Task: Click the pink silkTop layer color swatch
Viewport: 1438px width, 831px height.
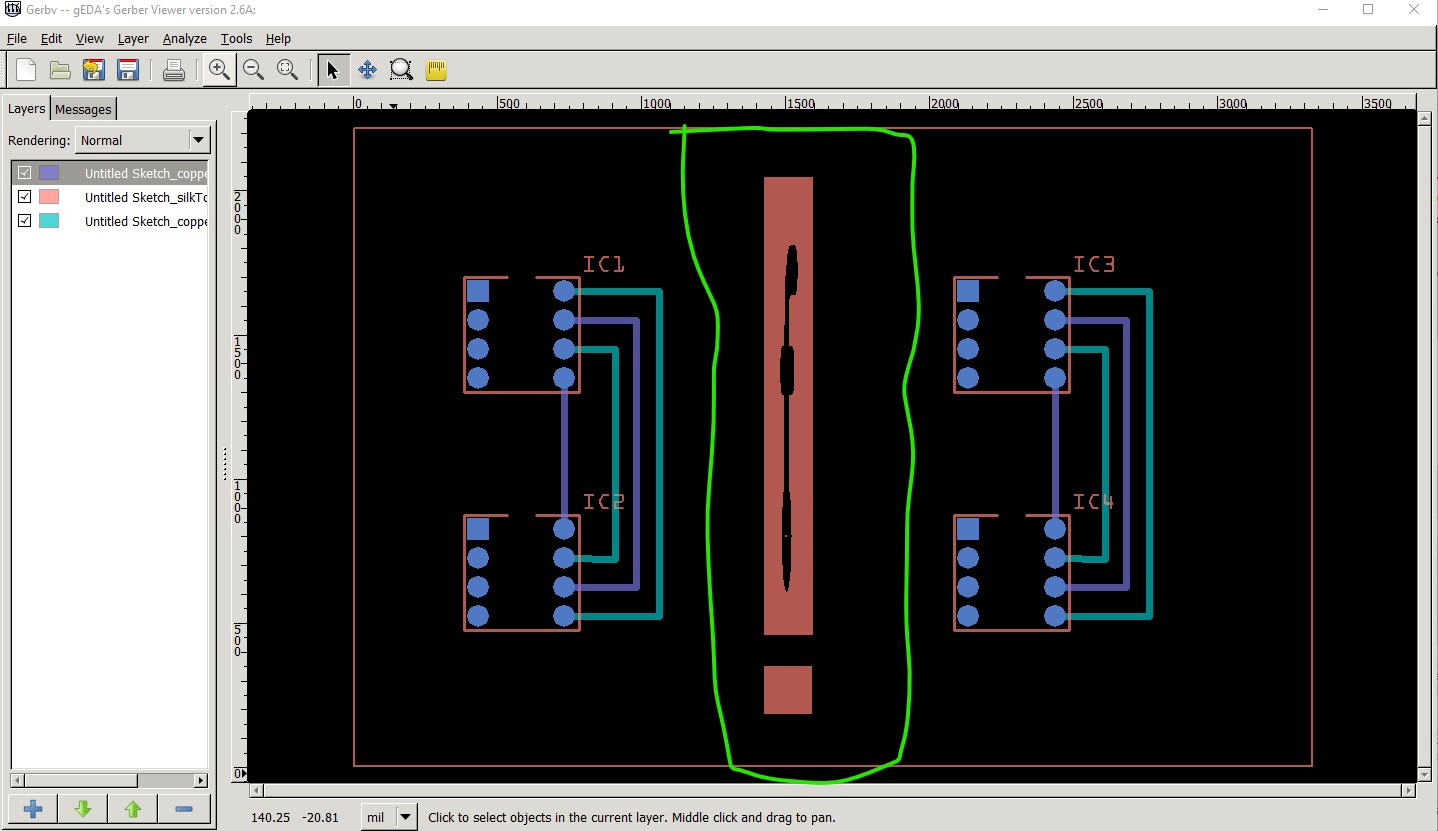Action: pos(49,197)
